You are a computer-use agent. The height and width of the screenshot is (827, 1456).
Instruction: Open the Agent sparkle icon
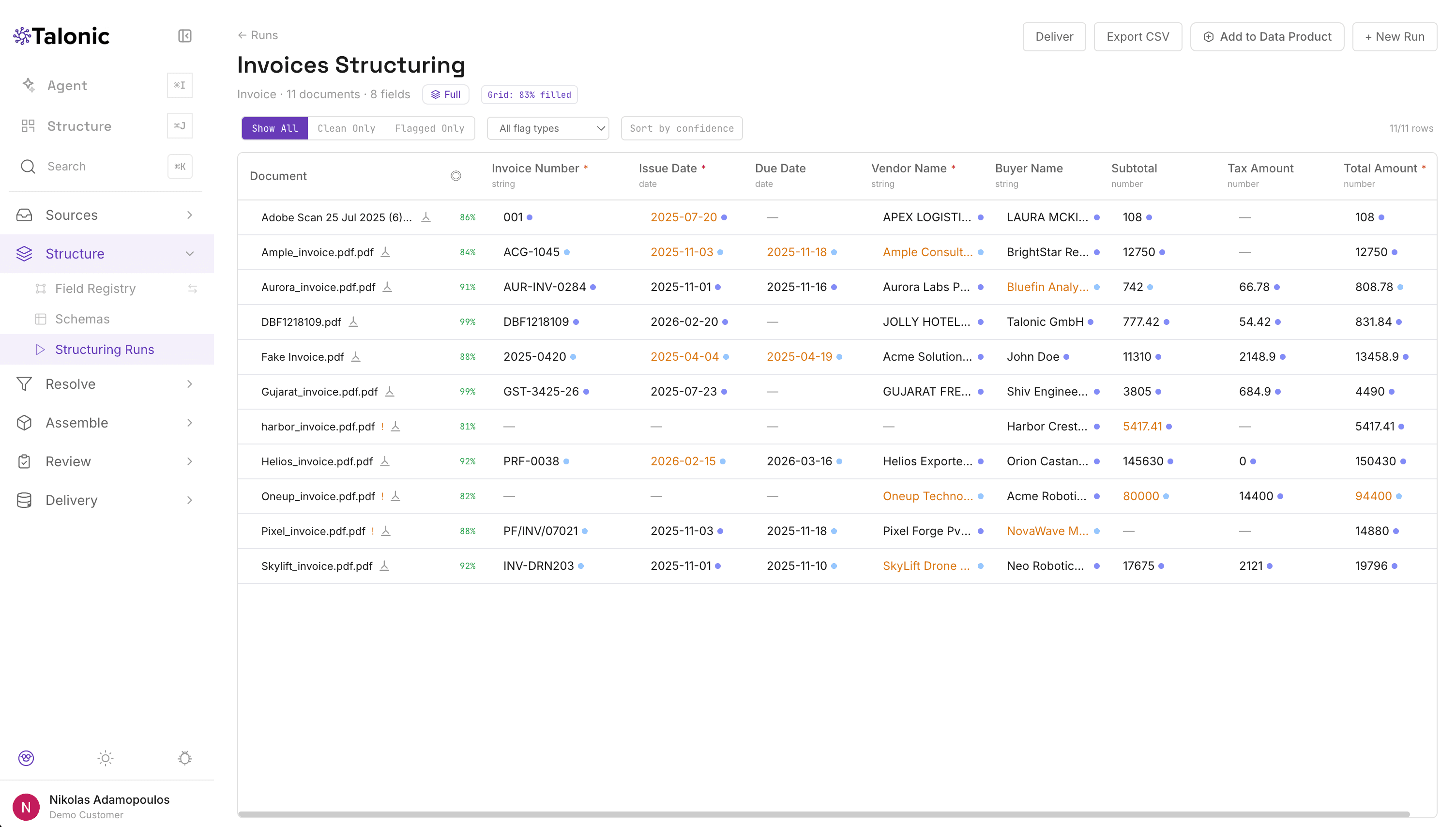coord(29,85)
